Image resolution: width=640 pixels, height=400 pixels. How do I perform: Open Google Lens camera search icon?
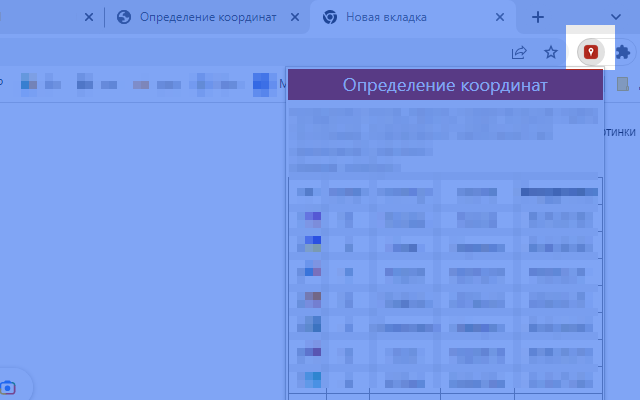8,387
